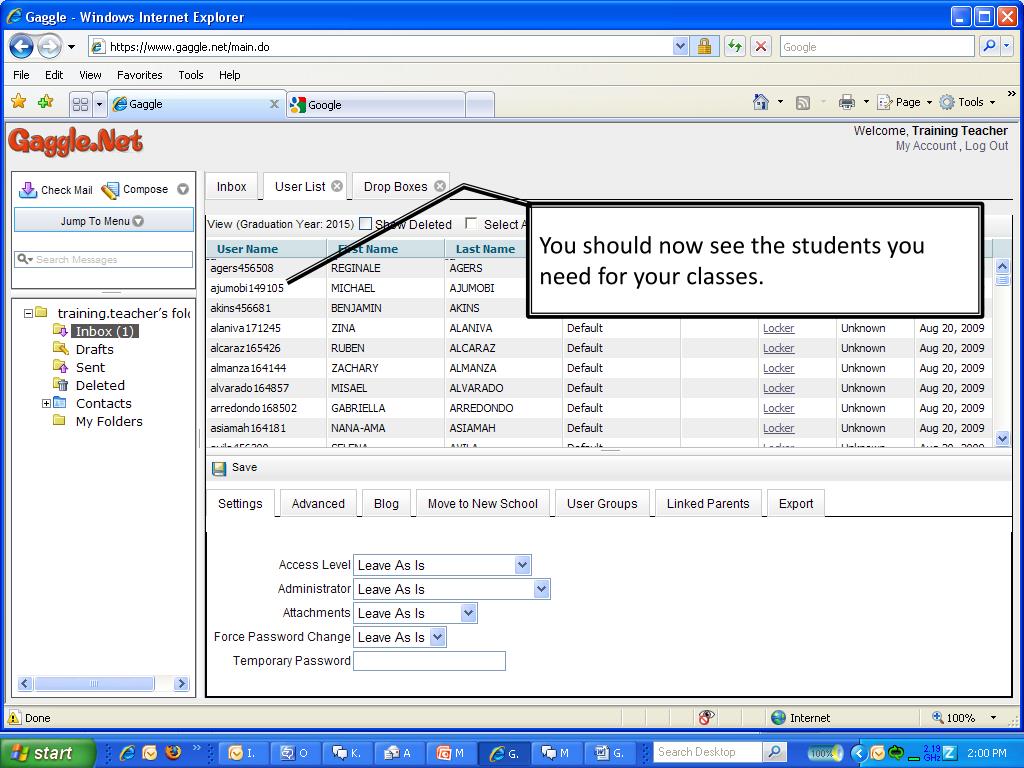The image size is (1024, 768).
Task: Open the Force Password Change dropdown
Action: coord(438,637)
